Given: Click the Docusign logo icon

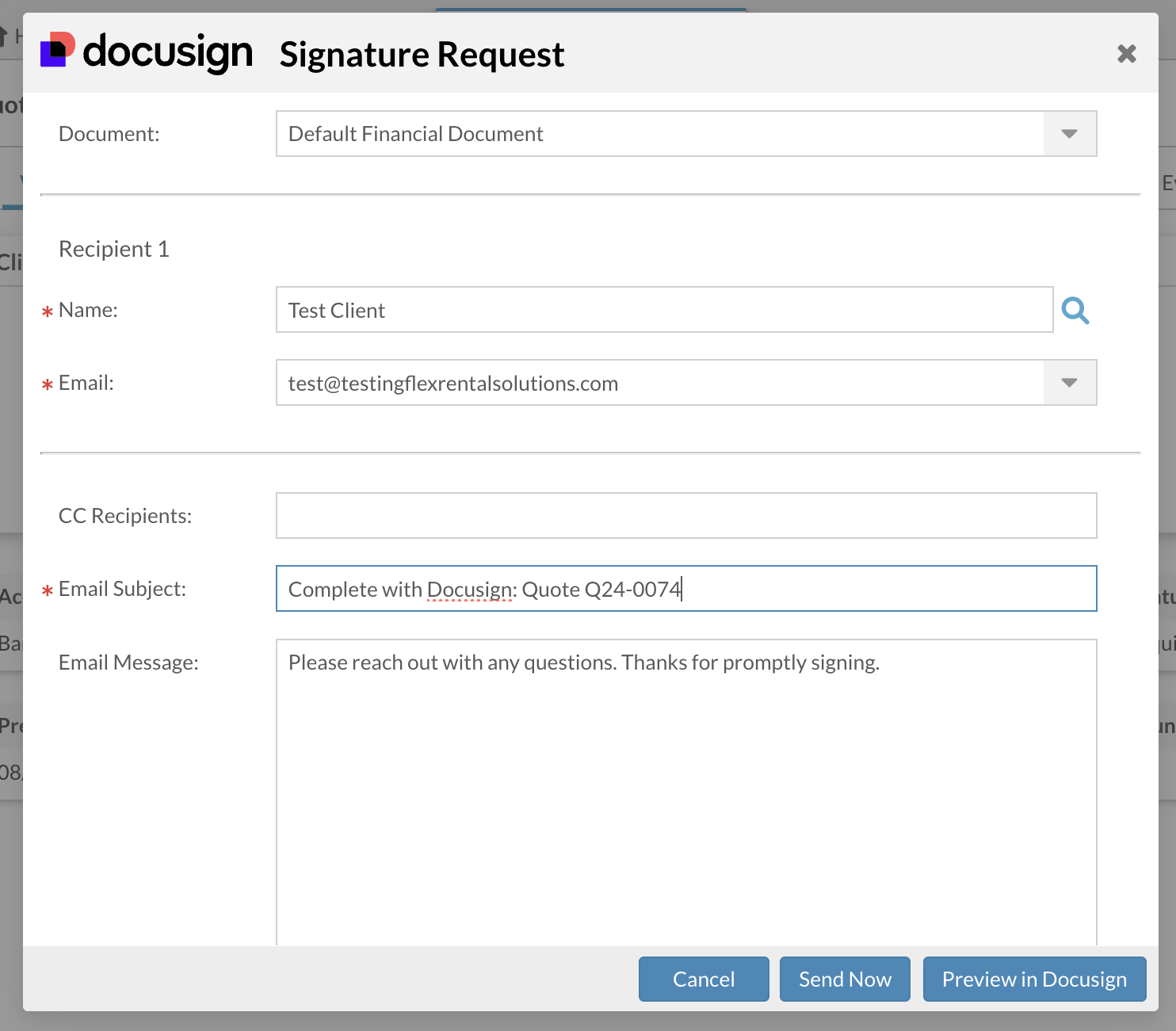Looking at the screenshot, I should [57, 50].
